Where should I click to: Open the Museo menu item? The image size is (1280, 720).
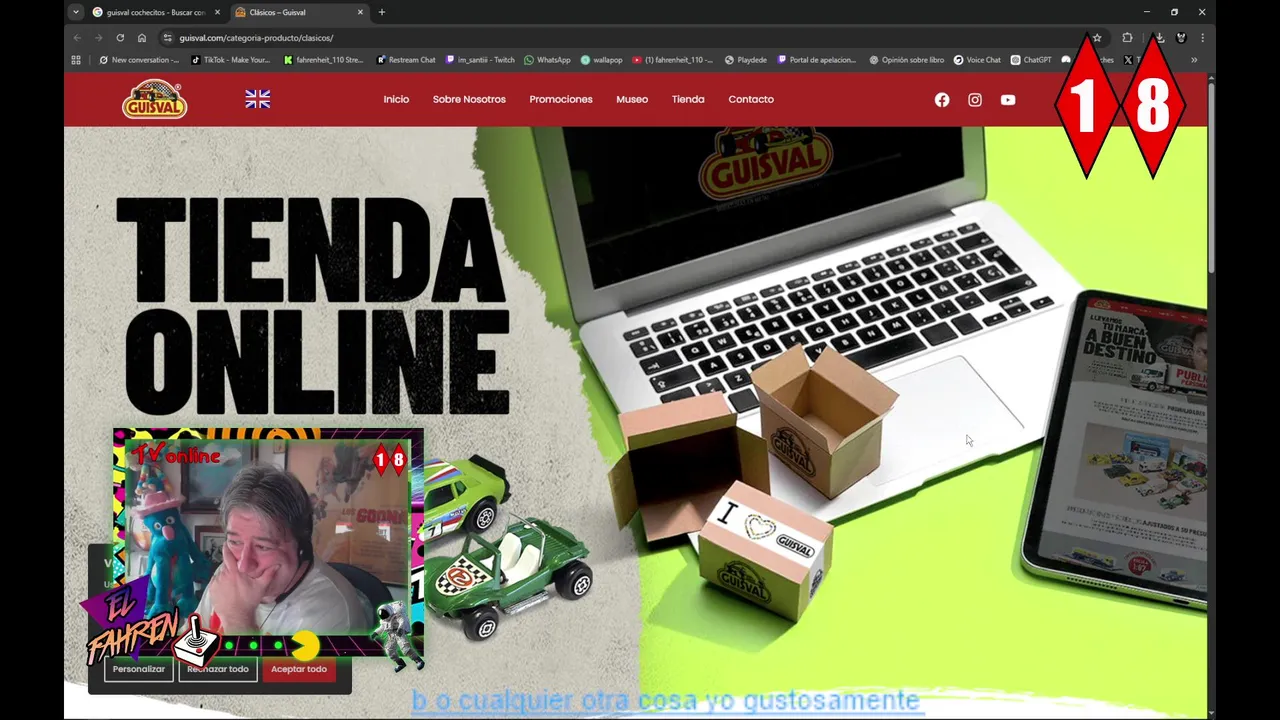coord(632,99)
